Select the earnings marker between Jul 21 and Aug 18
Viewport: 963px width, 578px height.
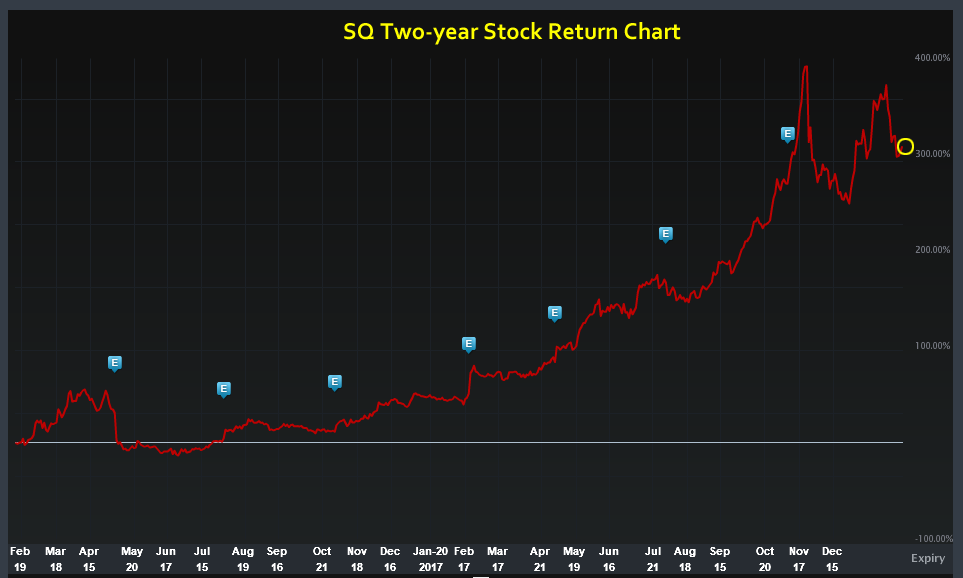coord(666,234)
